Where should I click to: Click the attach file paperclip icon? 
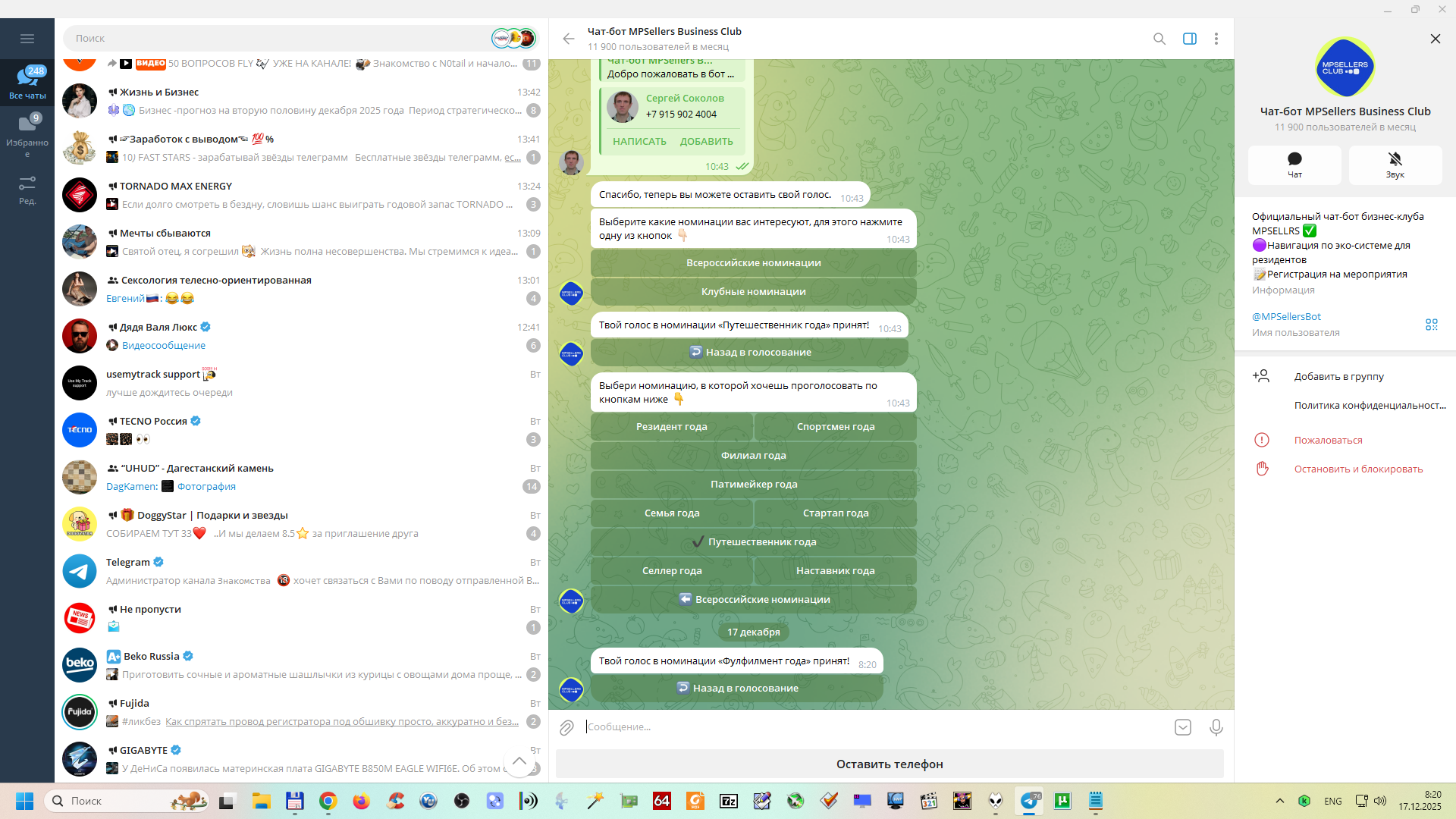click(566, 728)
